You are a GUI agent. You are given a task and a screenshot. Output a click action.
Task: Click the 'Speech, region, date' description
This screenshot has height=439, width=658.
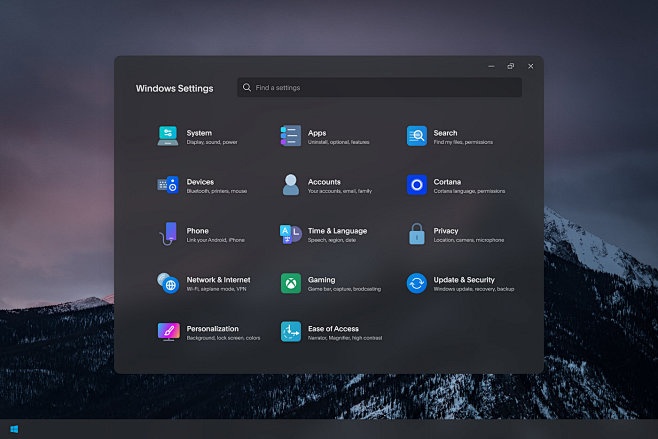[332, 240]
